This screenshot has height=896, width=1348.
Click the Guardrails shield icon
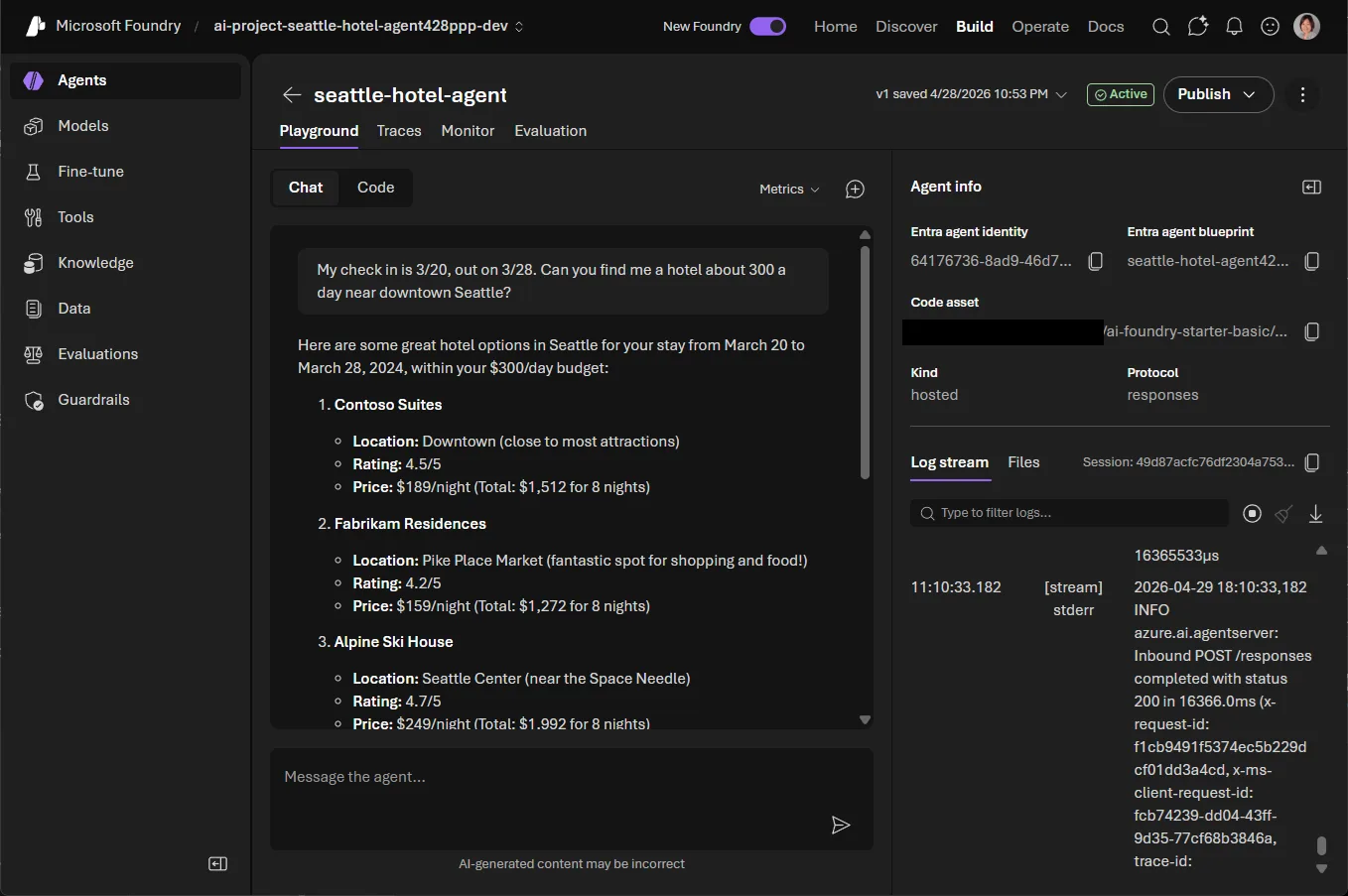tap(34, 400)
